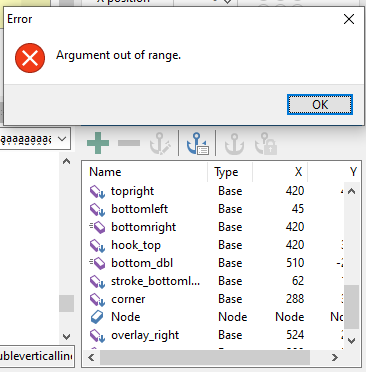366x372 pixels.
Task: Click the locked anchor toolbar icon
Action: click(x=266, y=144)
